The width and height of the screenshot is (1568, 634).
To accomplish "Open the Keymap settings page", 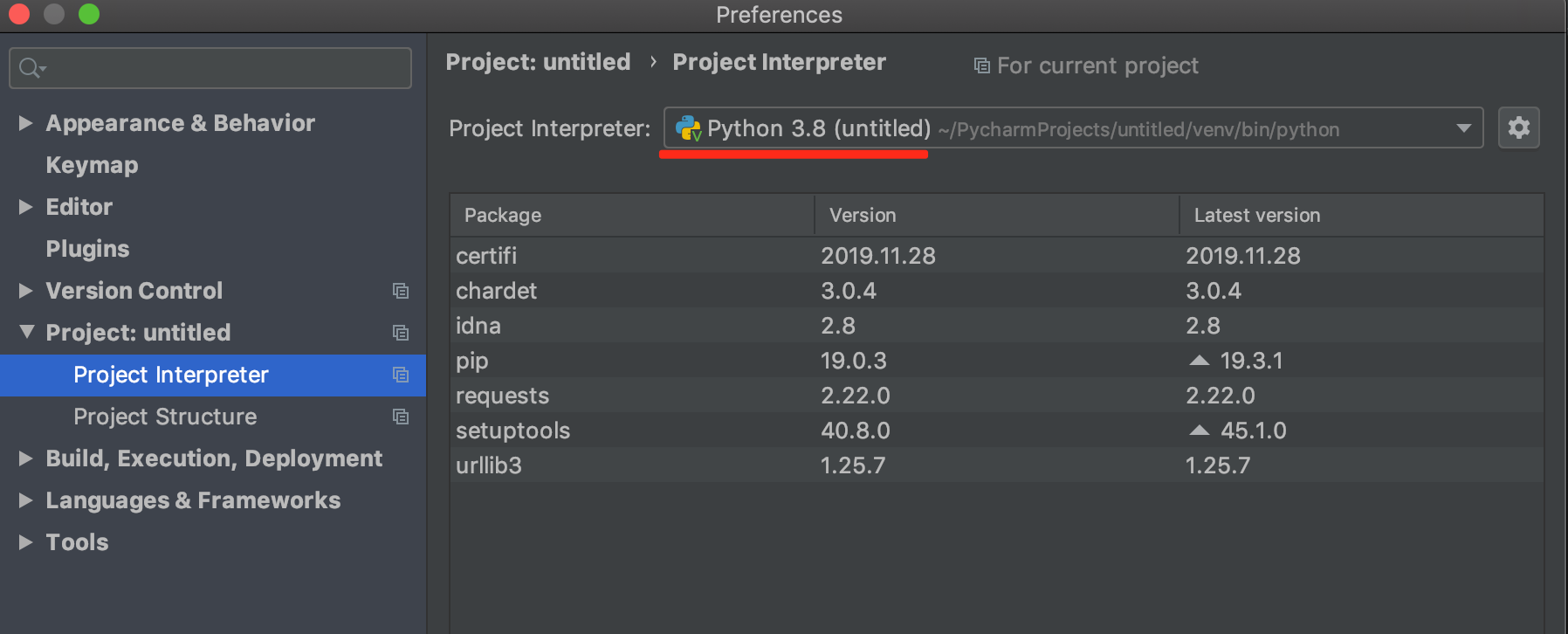I will 92,165.
